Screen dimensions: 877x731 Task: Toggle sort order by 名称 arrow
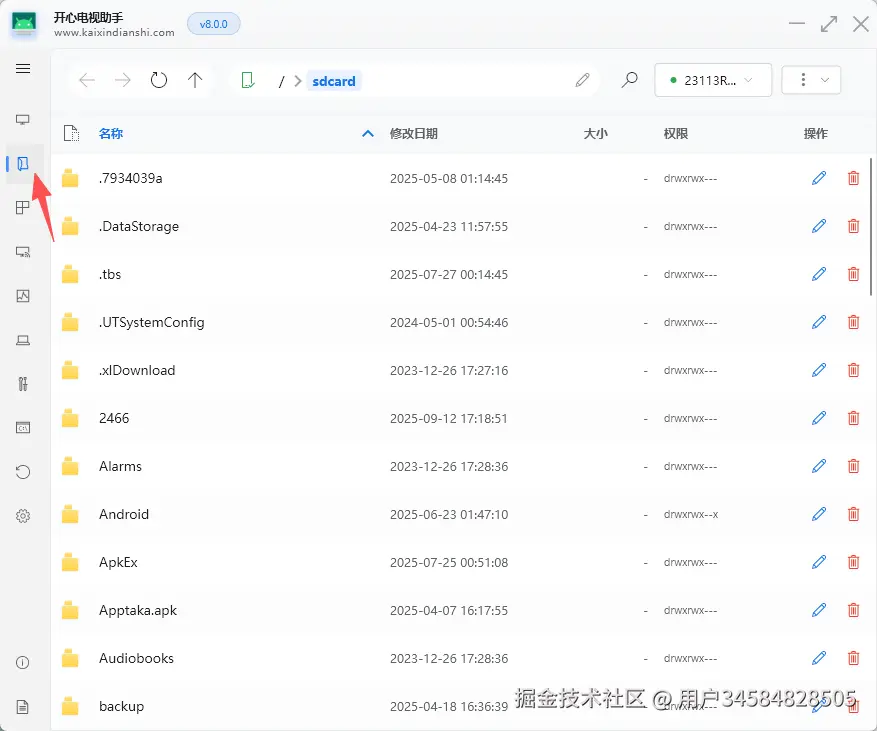pyautogui.click(x=367, y=134)
